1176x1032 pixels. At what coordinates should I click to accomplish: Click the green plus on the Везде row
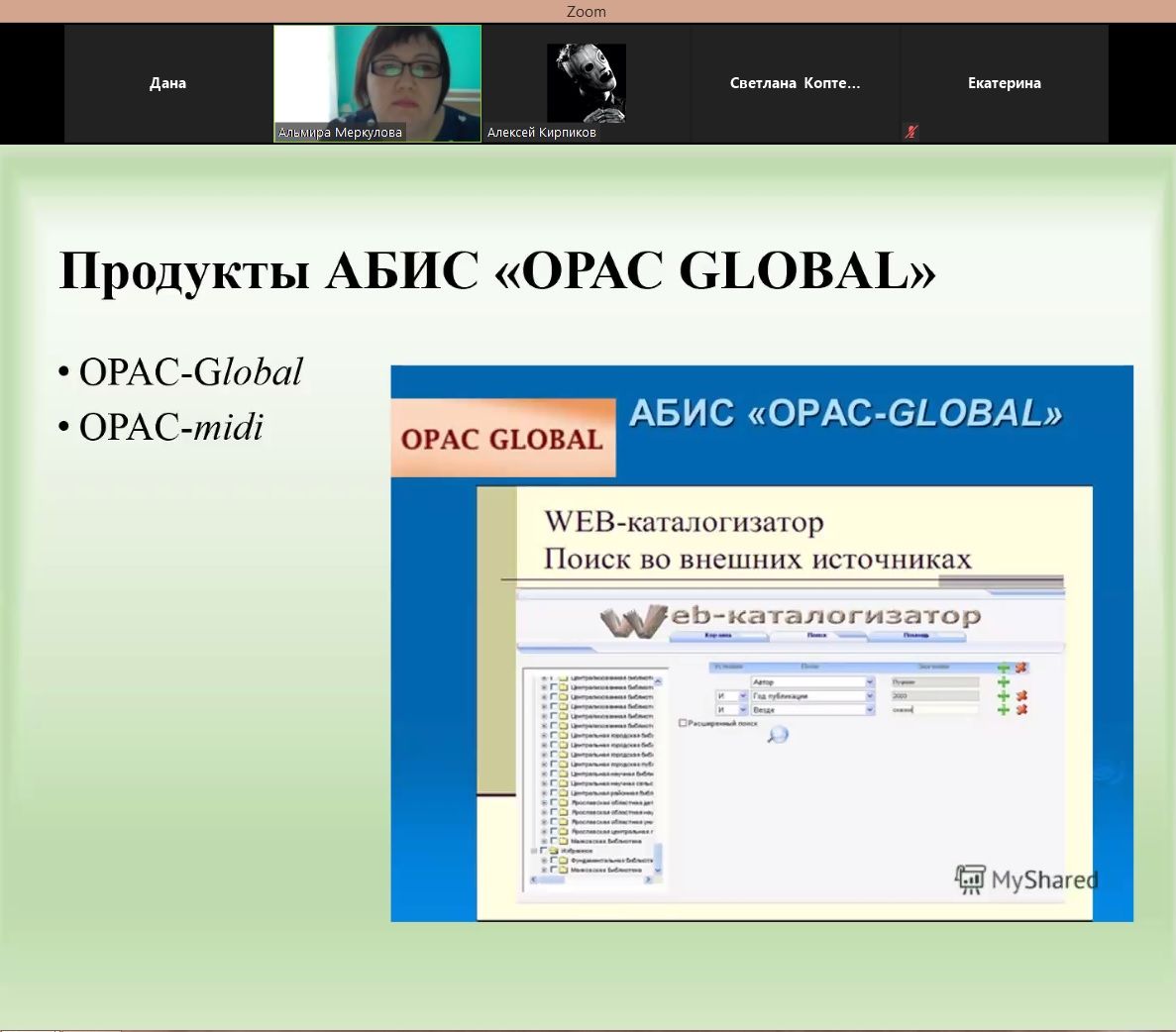coord(1004,709)
